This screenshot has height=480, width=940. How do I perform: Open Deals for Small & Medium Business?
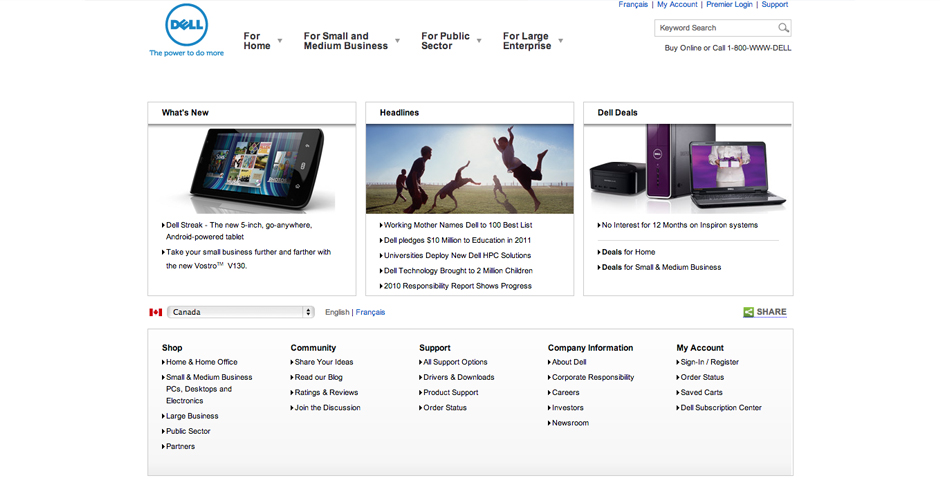[661, 267]
